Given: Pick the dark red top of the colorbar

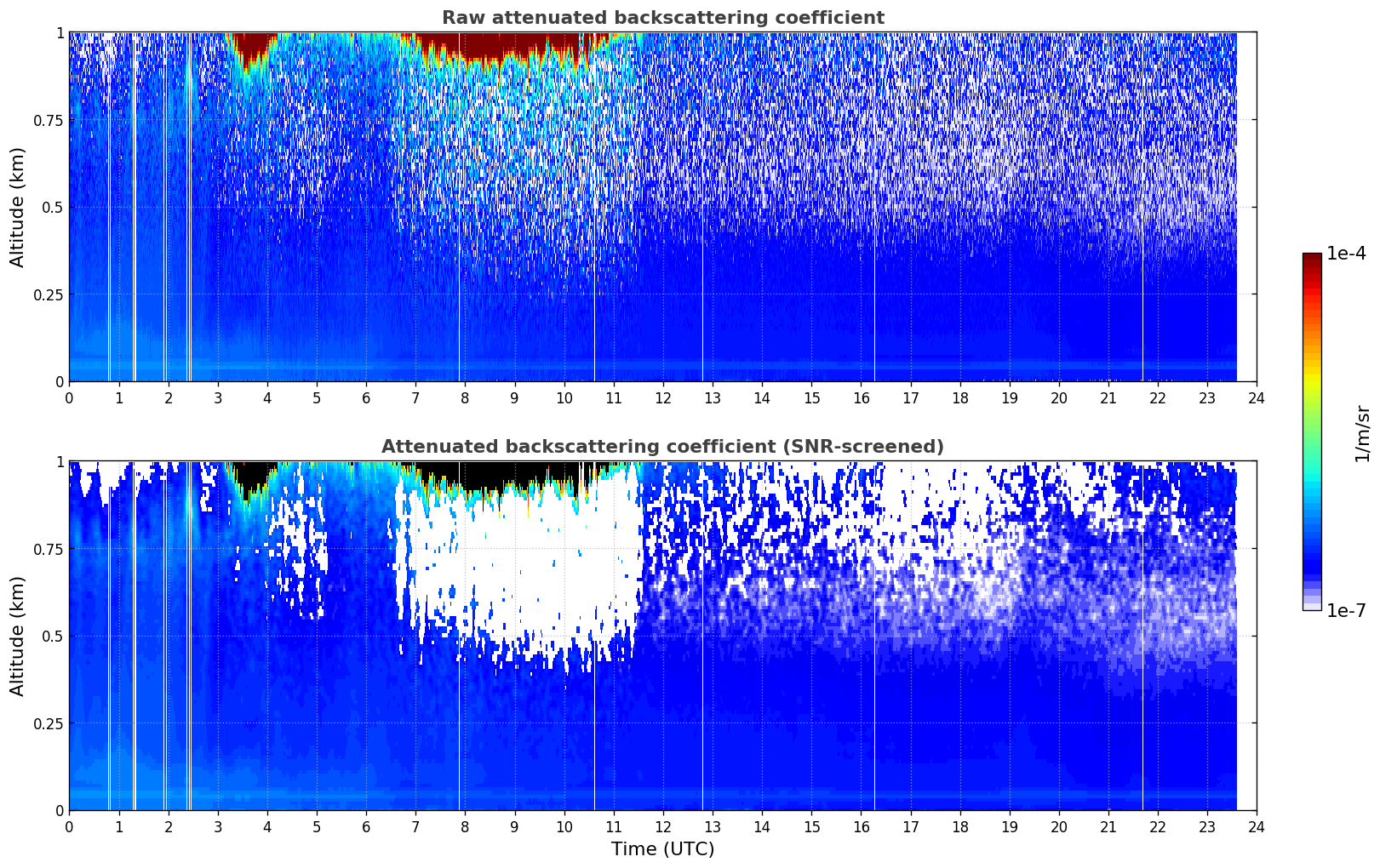Looking at the screenshot, I should point(1312,260).
